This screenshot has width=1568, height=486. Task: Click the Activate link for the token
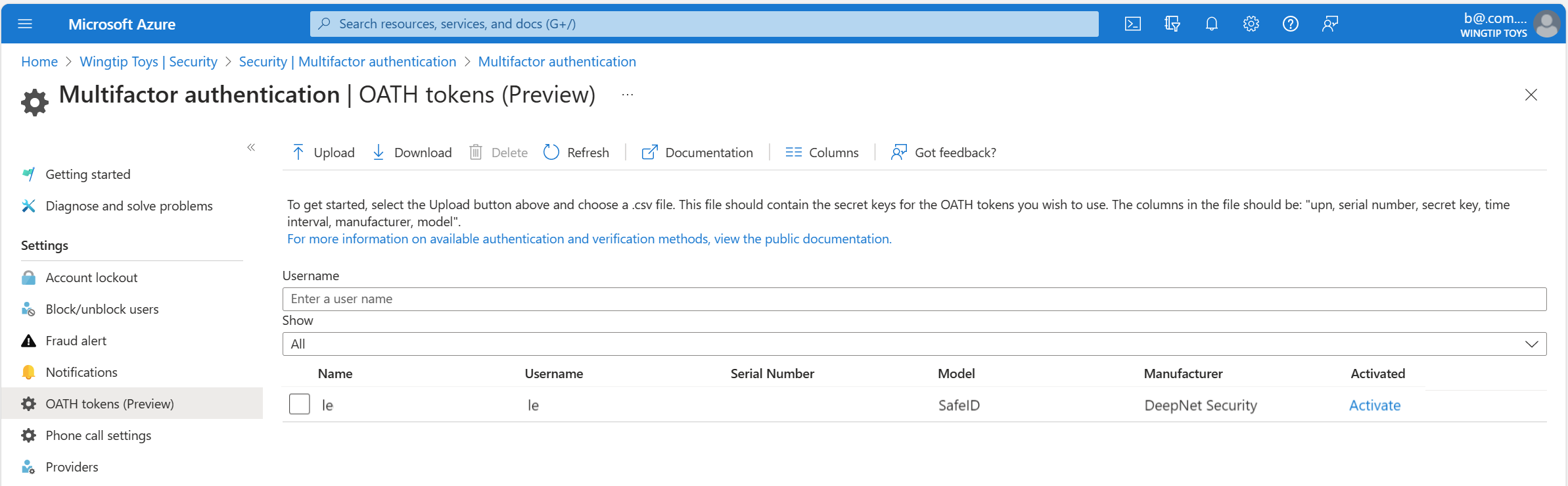click(1374, 405)
